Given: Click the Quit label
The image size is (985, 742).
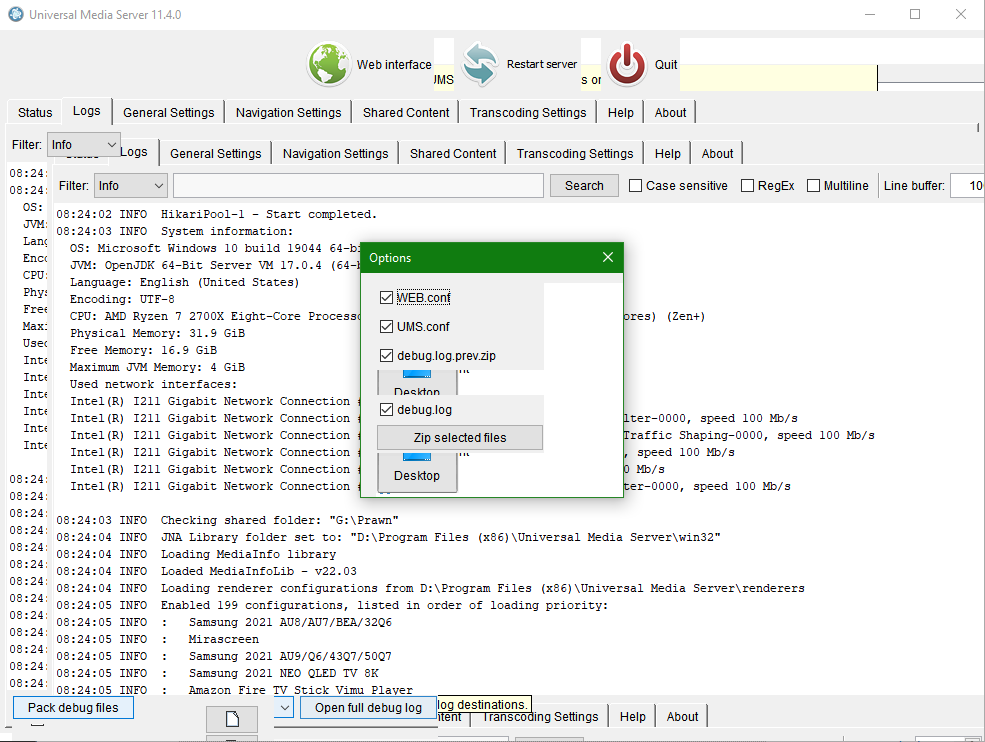Looking at the screenshot, I should [x=666, y=64].
